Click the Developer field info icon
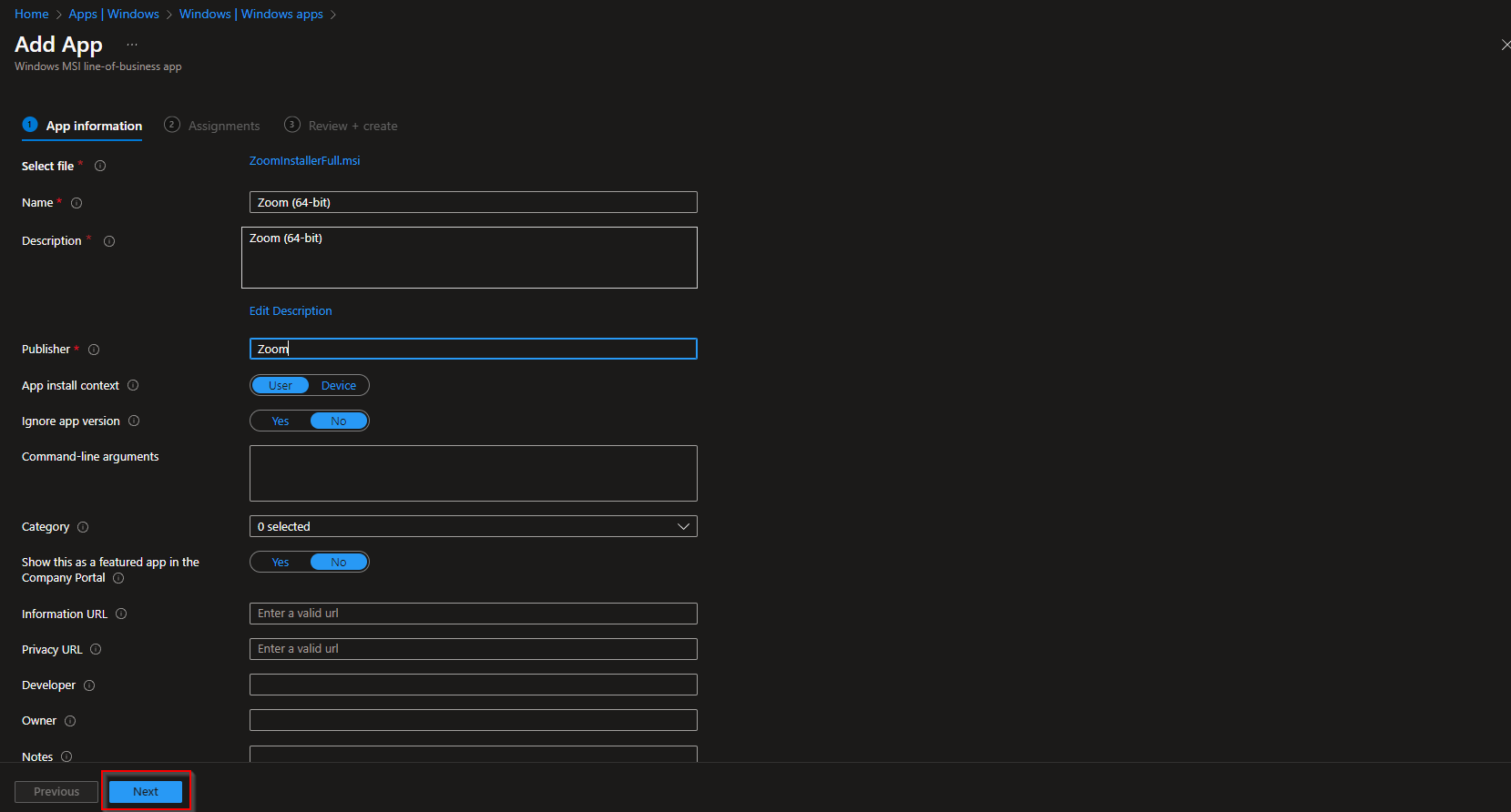Screen dimensions: 1511x812 click(x=88, y=685)
